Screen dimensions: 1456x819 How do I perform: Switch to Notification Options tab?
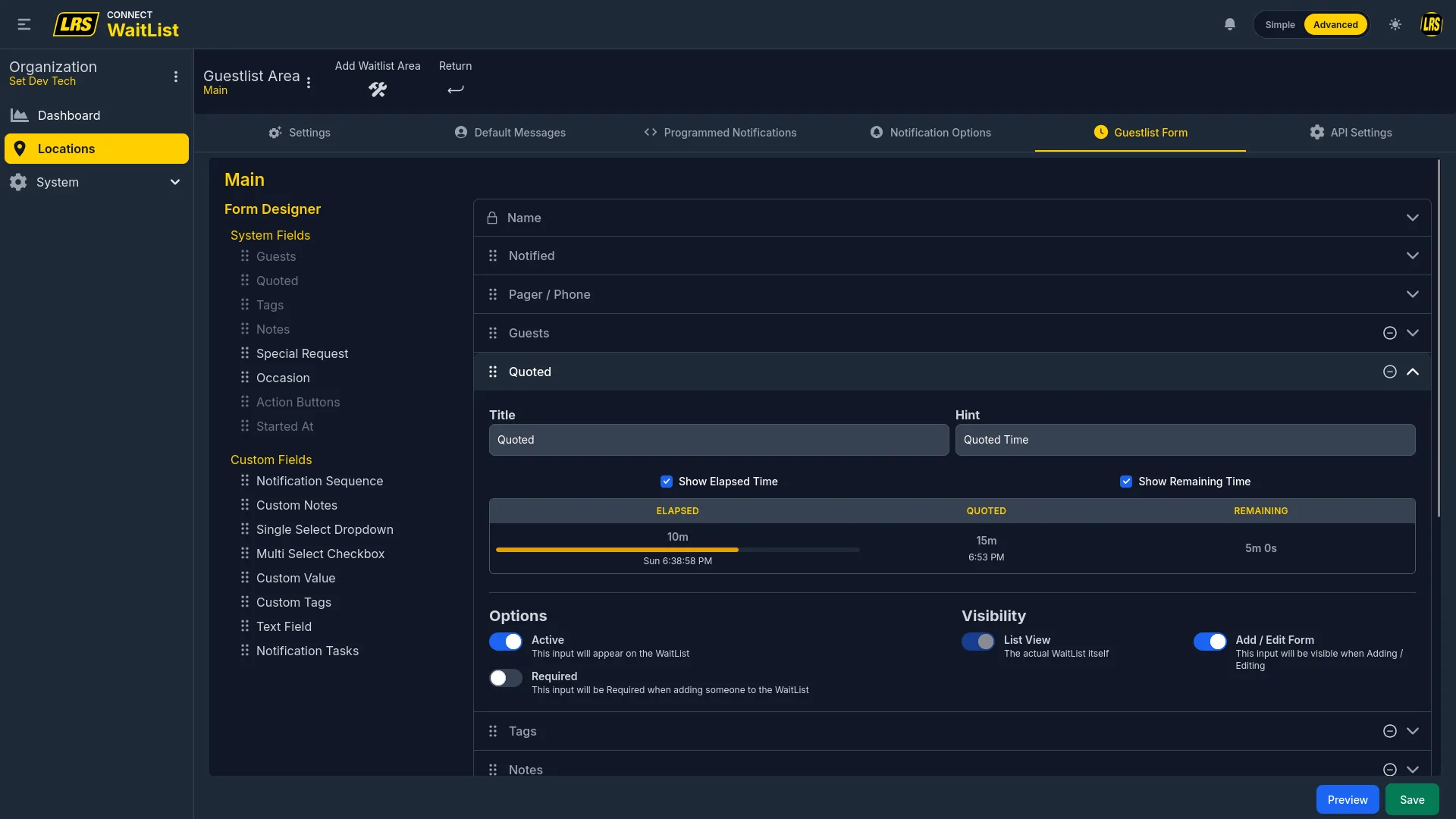tap(930, 133)
